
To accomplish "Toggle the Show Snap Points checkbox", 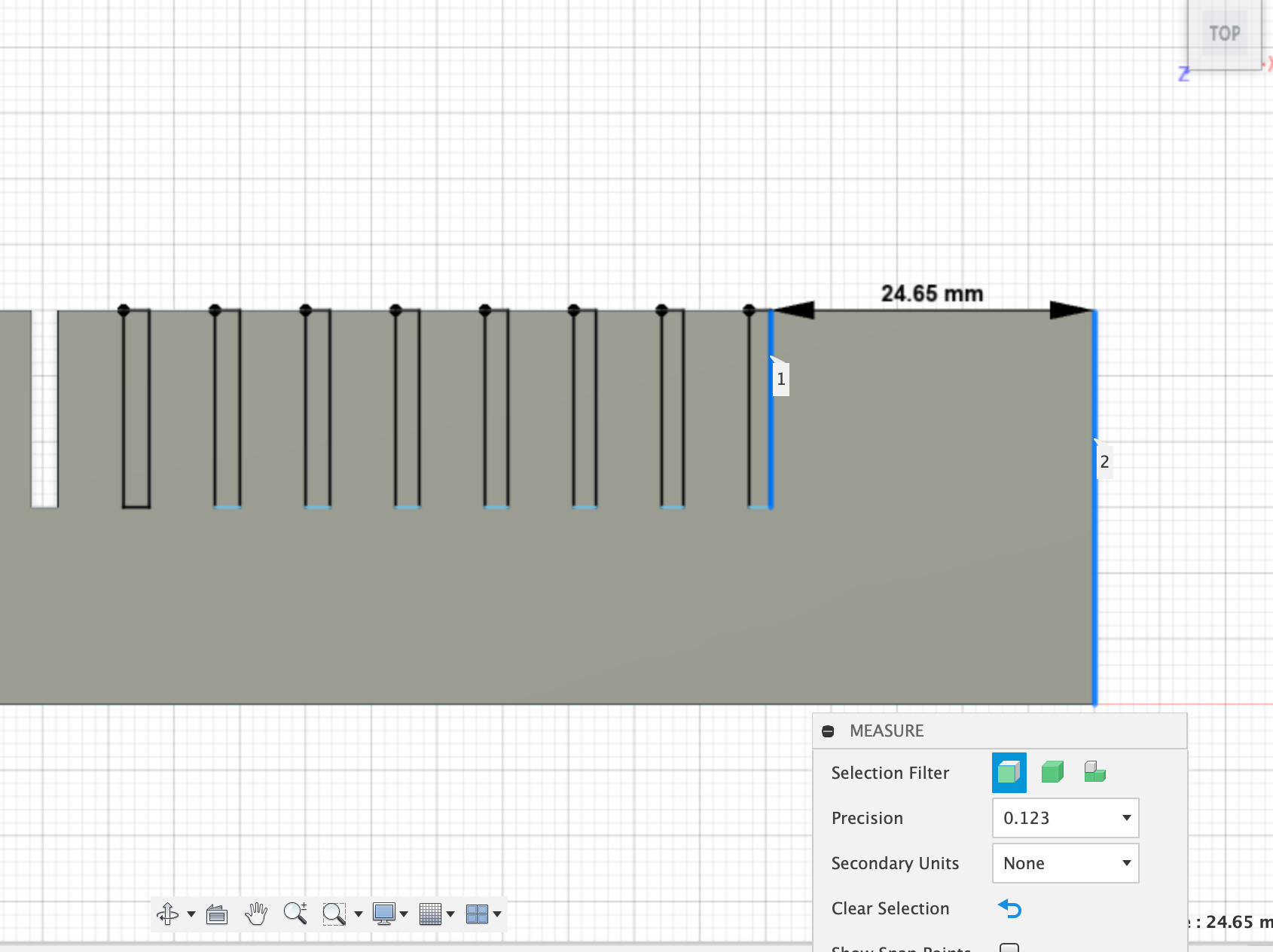I will [1009, 947].
